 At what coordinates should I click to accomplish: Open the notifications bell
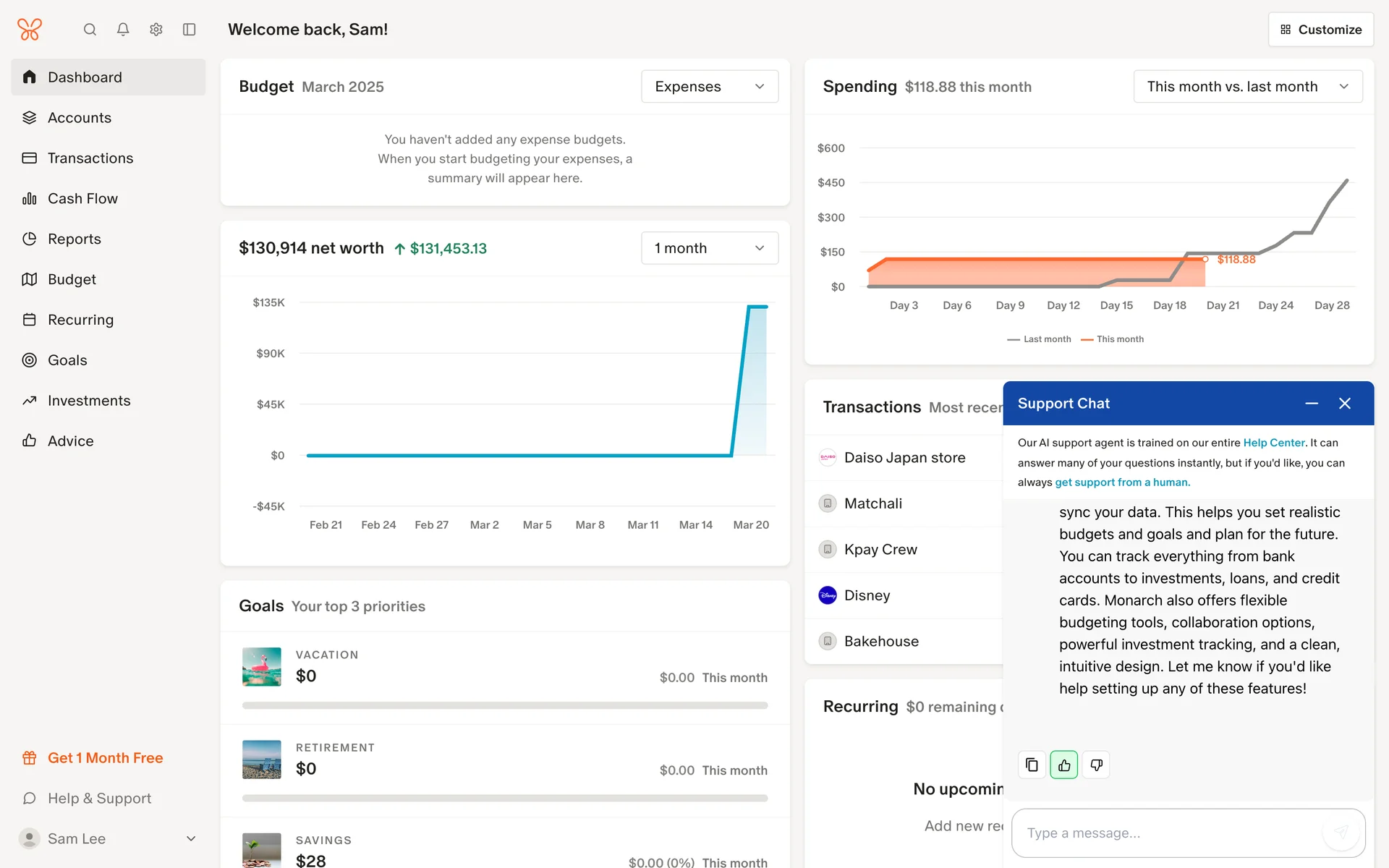click(123, 30)
